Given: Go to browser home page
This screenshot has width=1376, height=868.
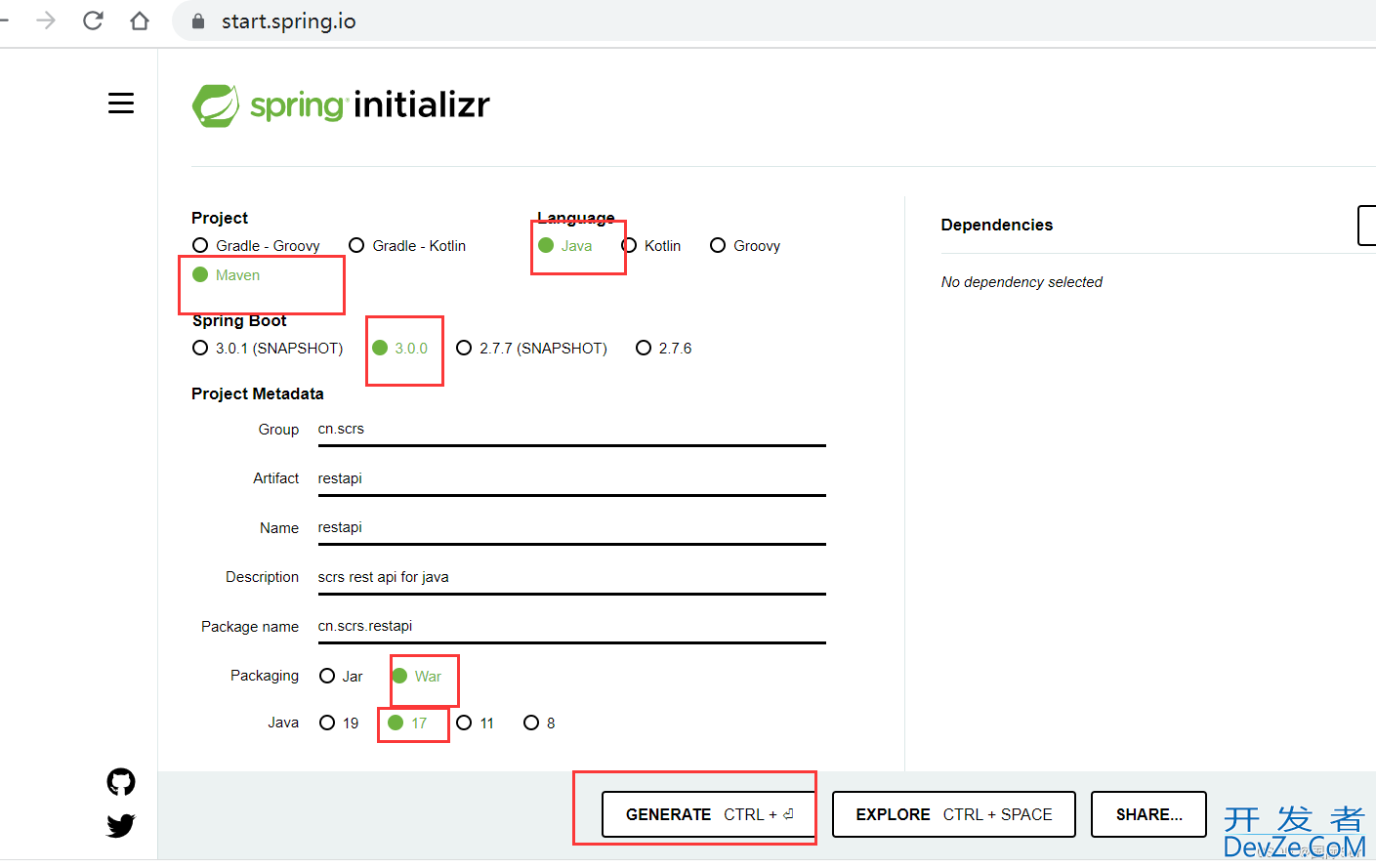Looking at the screenshot, I should coord(140,21).
